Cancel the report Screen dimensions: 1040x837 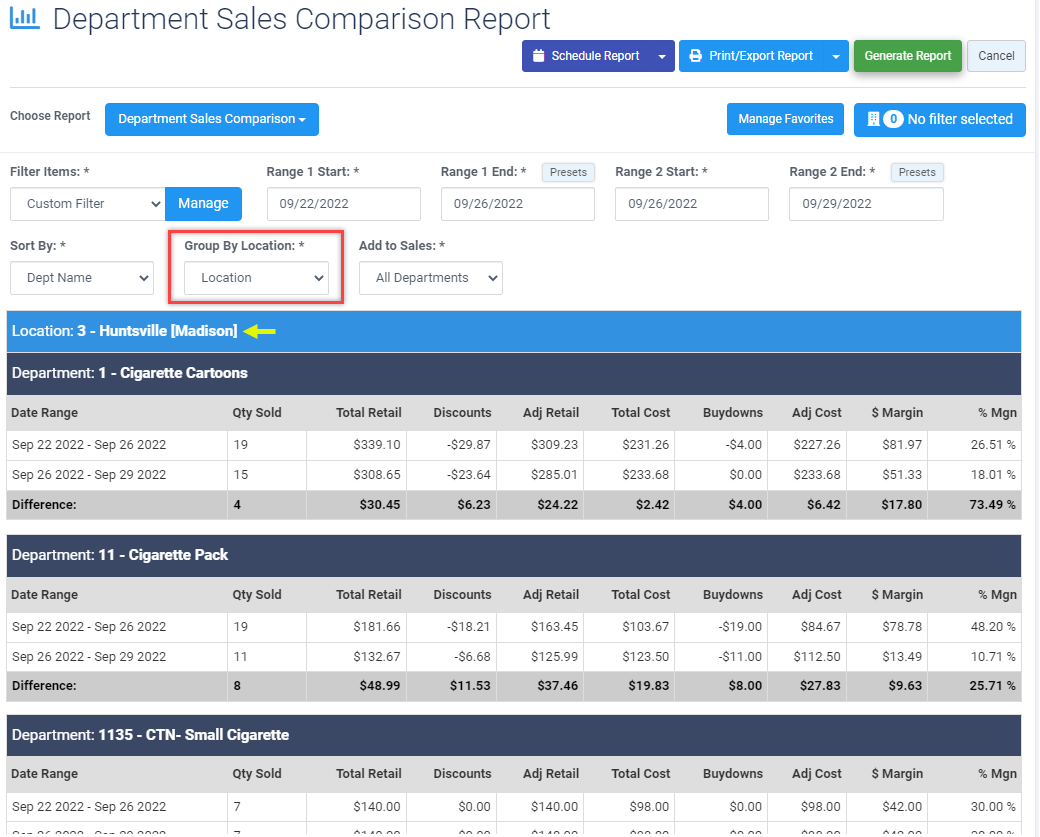(996, 56)
